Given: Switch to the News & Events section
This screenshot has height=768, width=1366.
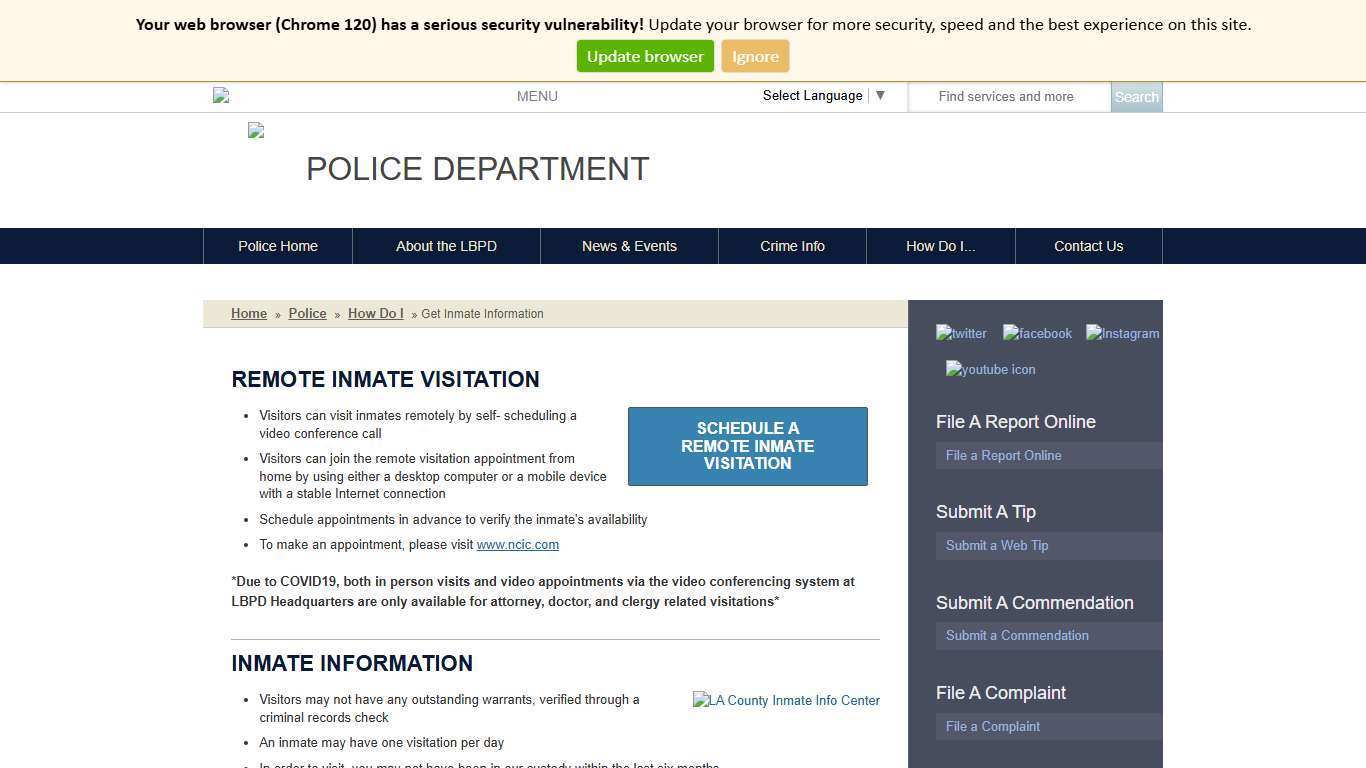Looking at the screenshot, I should click(629, 246).
